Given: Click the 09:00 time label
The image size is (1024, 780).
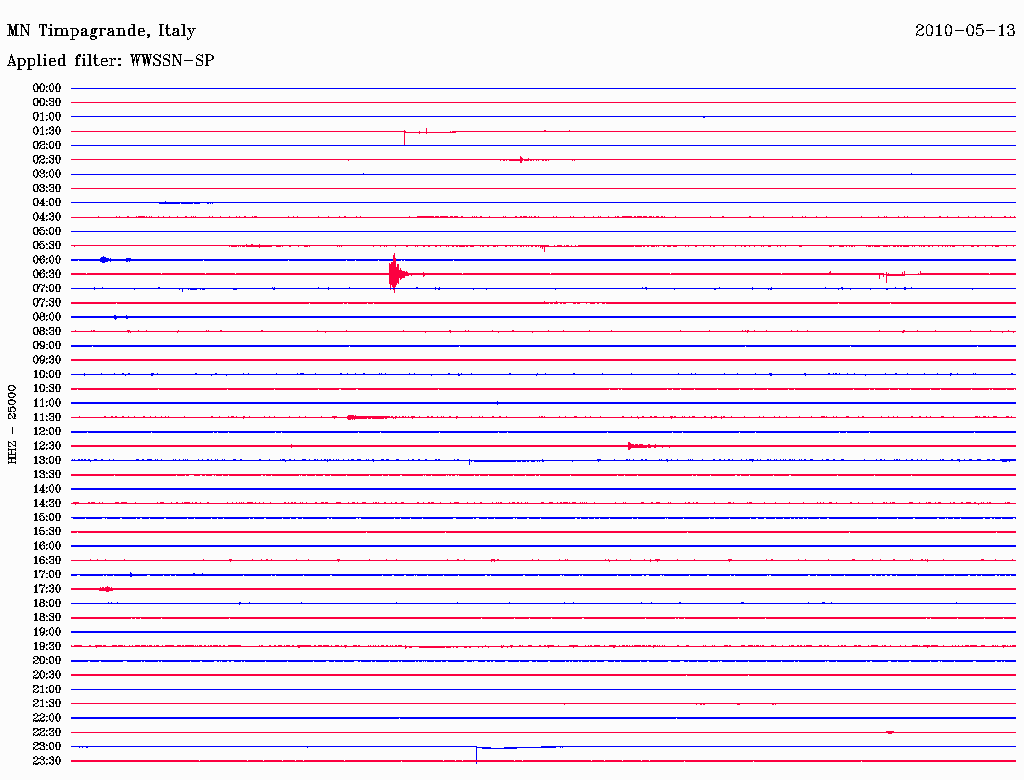Looking at the screenshot, I should [47, 346].
